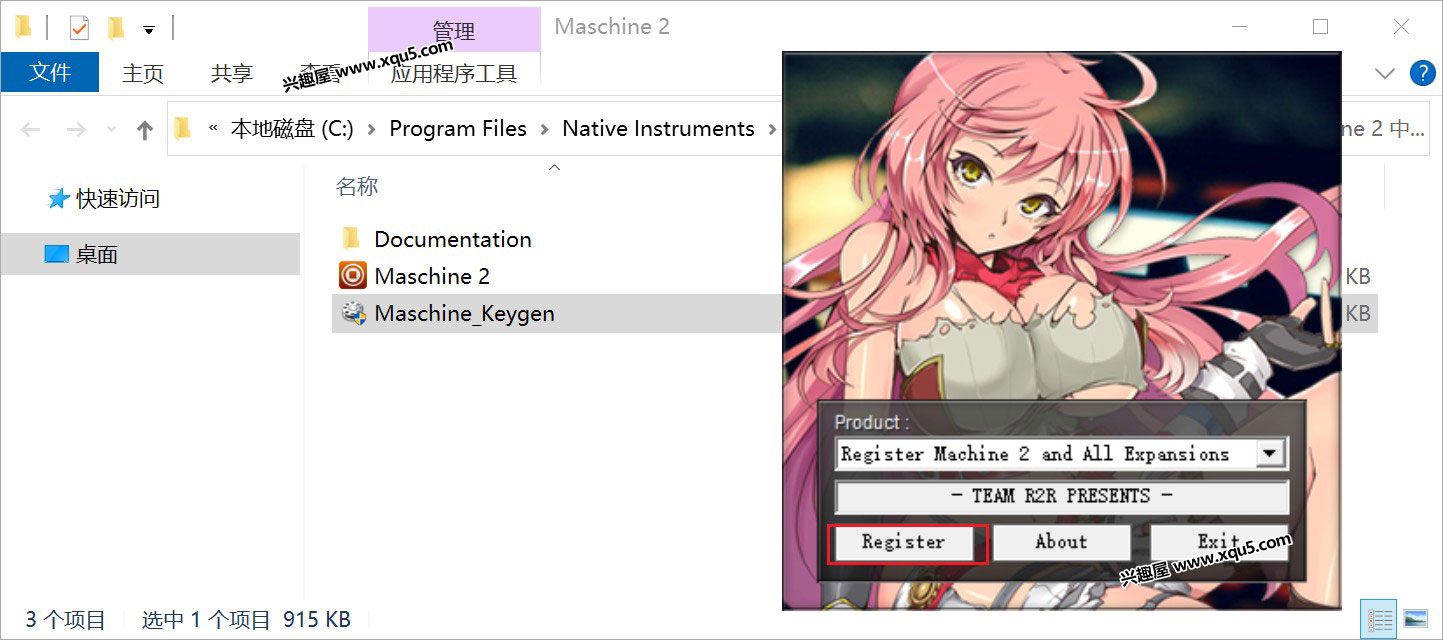Click the address bar folder icon
1443x640 pixels.
(182, 129)
